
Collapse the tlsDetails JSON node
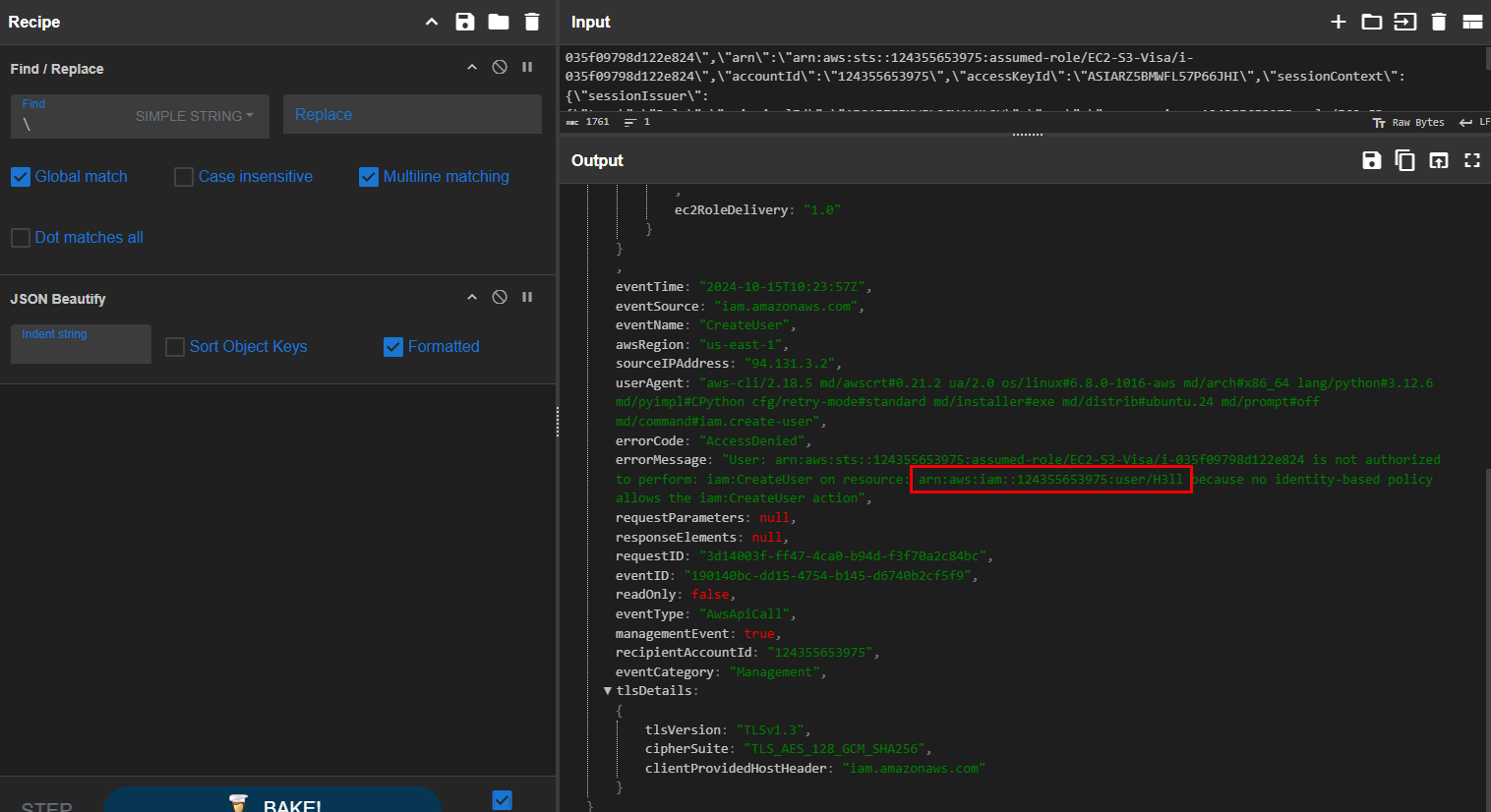pyautogui.click(x=608, y=691)
